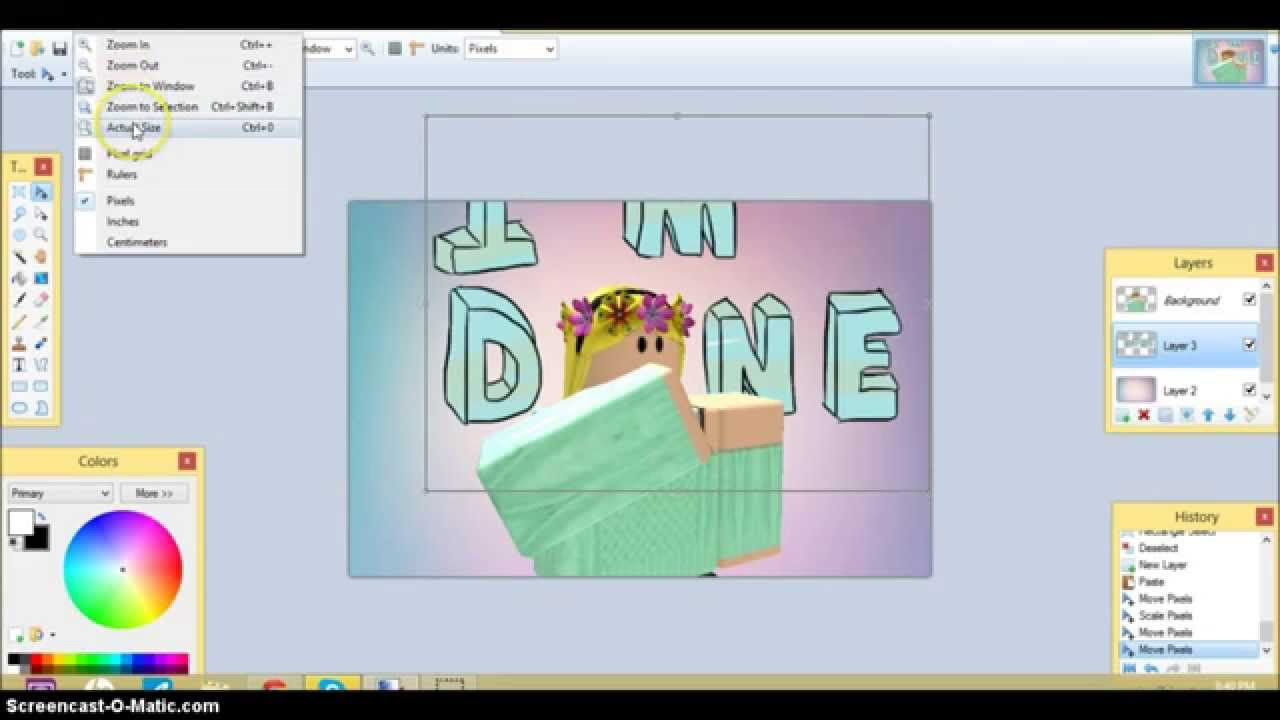Viewport: 1280px width, 720px height.
Task: Click the More >> button in Colors
Action: (x=154, y=493)
